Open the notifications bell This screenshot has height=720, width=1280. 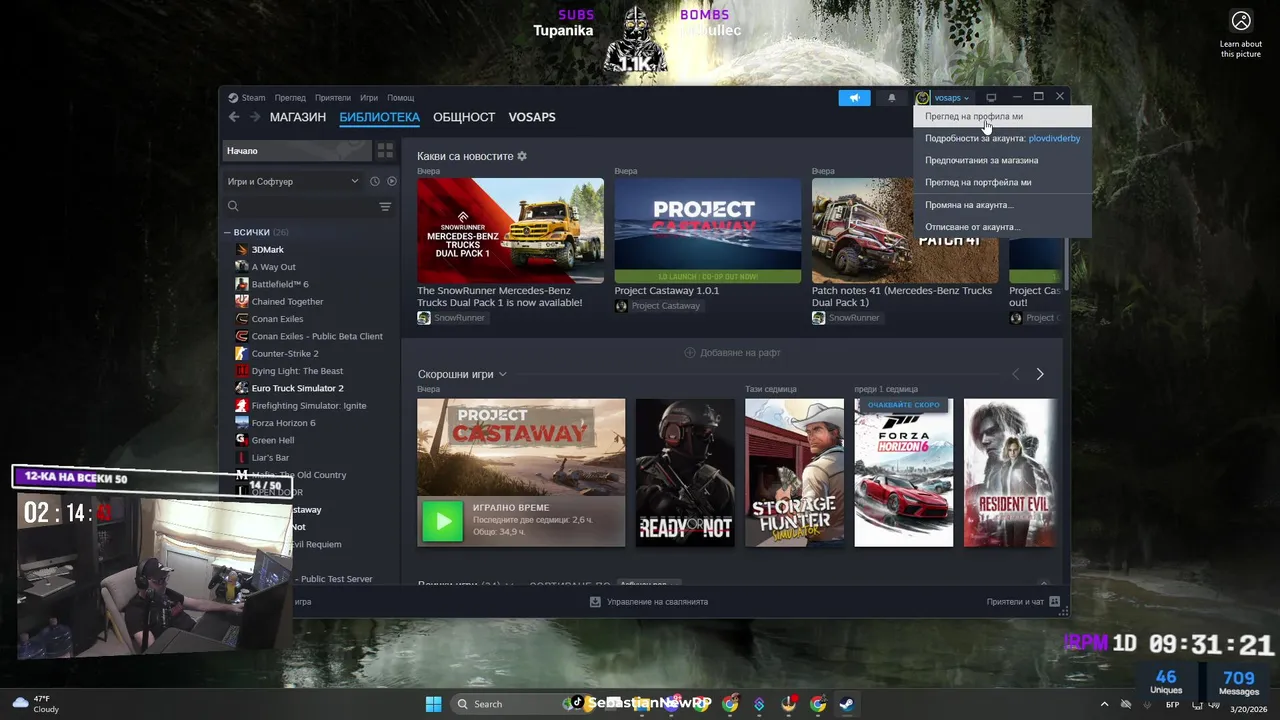tap(892, 98)
